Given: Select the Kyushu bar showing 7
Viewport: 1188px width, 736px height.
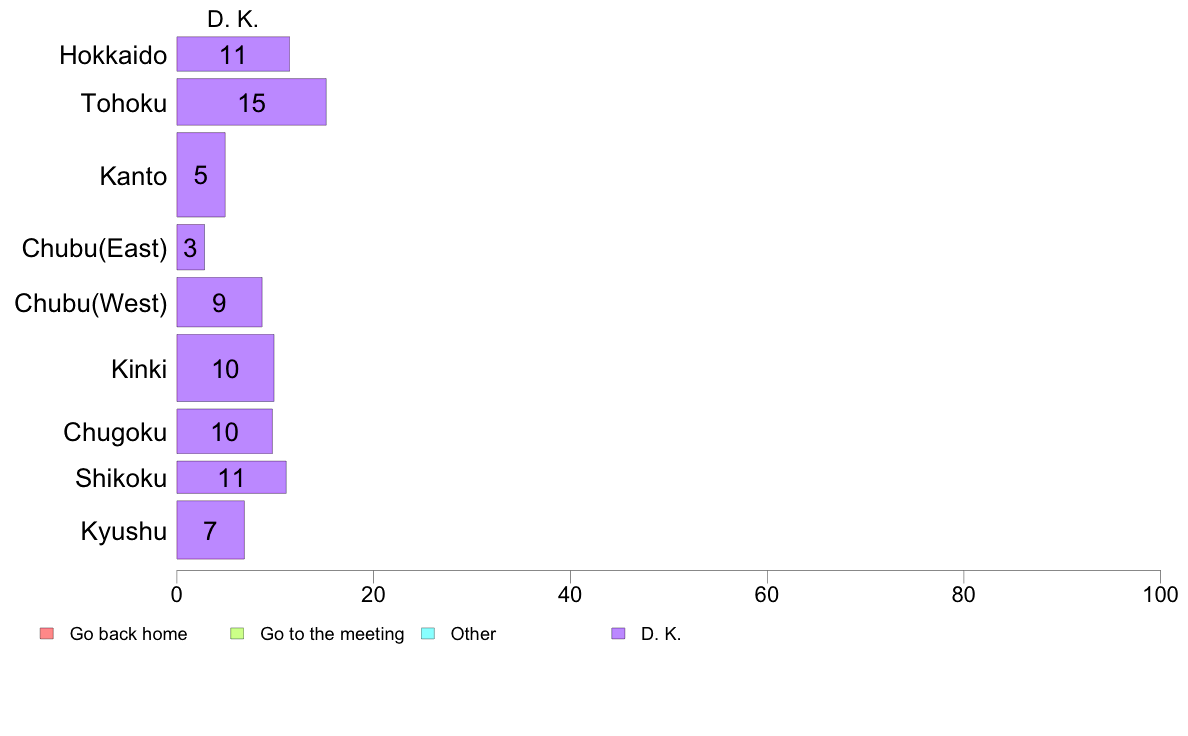Looking at the screenshot, I should (x=211, y=530).
